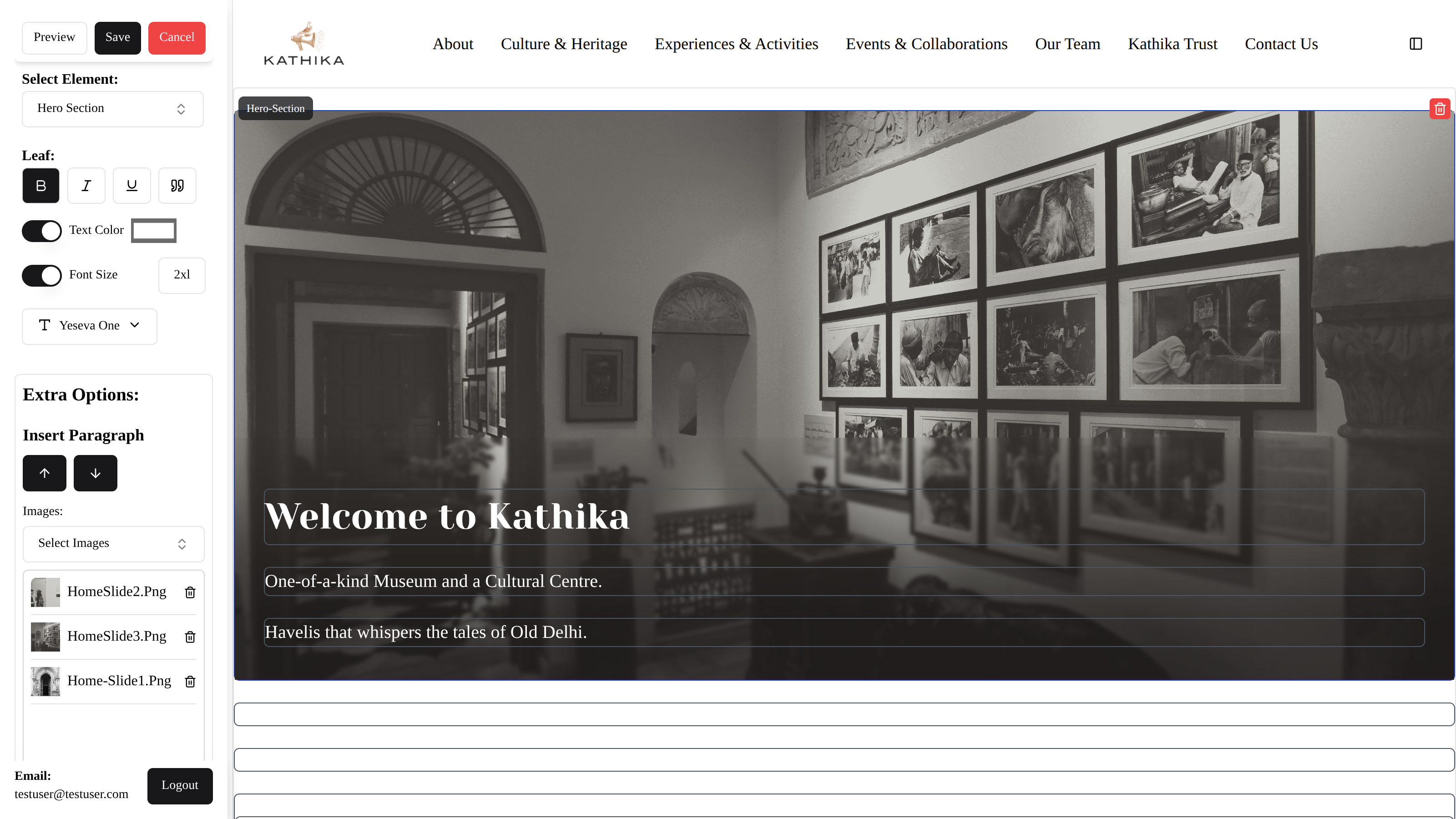Insert paragraph below with down arrow
1456x819 pixels.
pos(96,473)
